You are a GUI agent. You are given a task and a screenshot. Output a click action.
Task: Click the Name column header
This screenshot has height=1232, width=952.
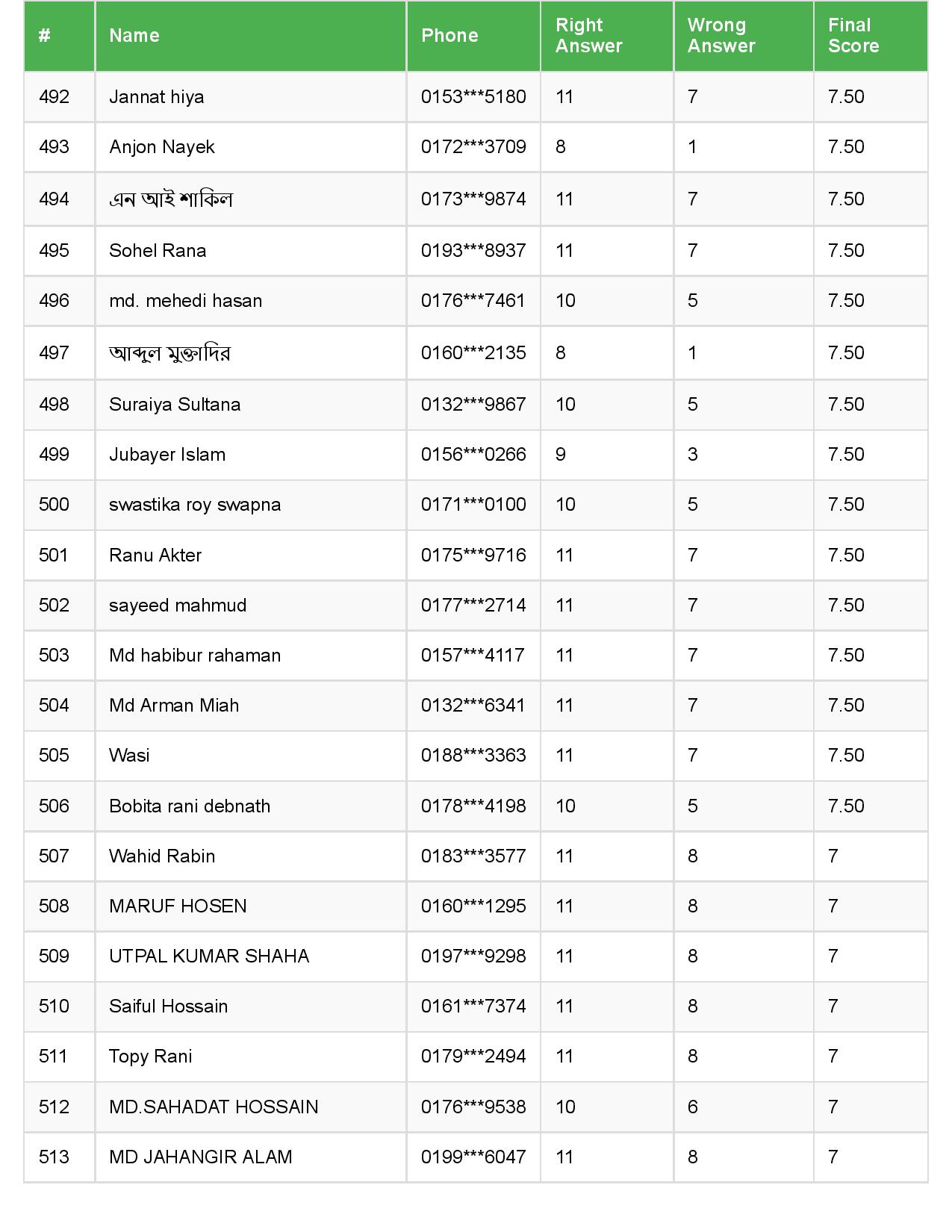134,36
